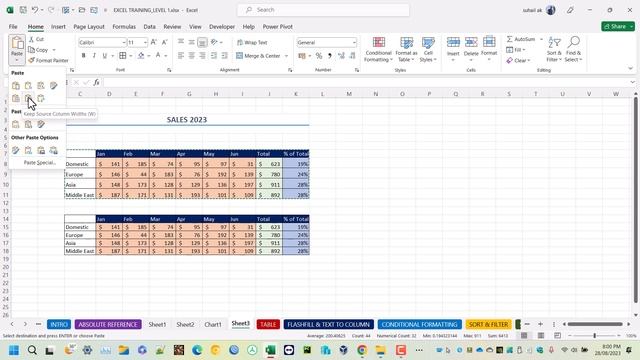Expand the Merge & Center dropdown arrow
This screenshot has width=640, height=360.
286,56
